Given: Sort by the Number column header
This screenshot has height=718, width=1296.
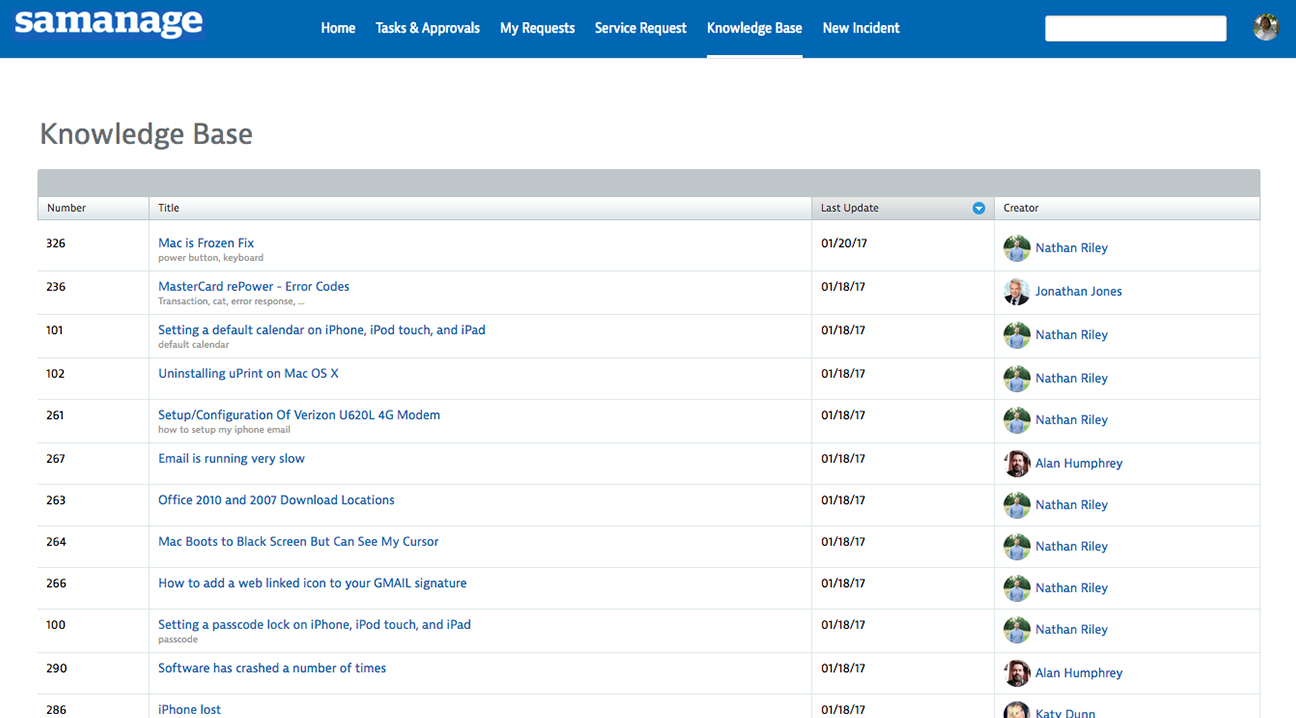Looking at the screenshot, I should click(x=93, y=208).
